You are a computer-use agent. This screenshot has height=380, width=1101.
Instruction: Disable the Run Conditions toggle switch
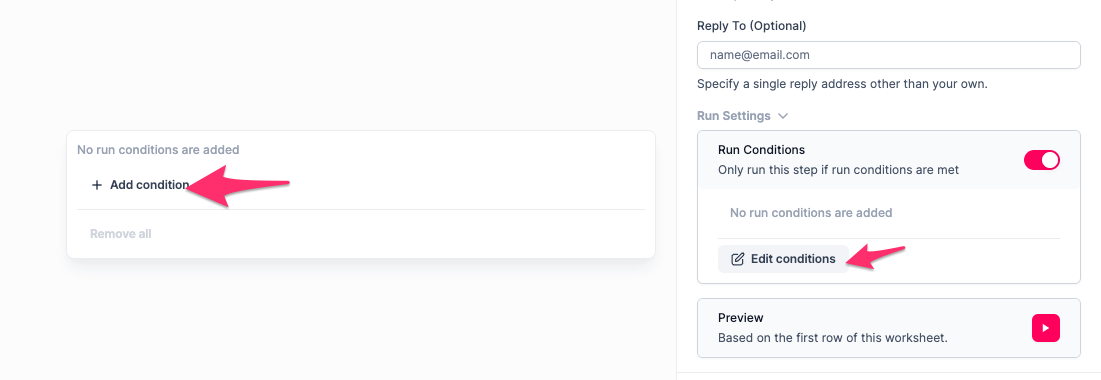click(1041, 160)
